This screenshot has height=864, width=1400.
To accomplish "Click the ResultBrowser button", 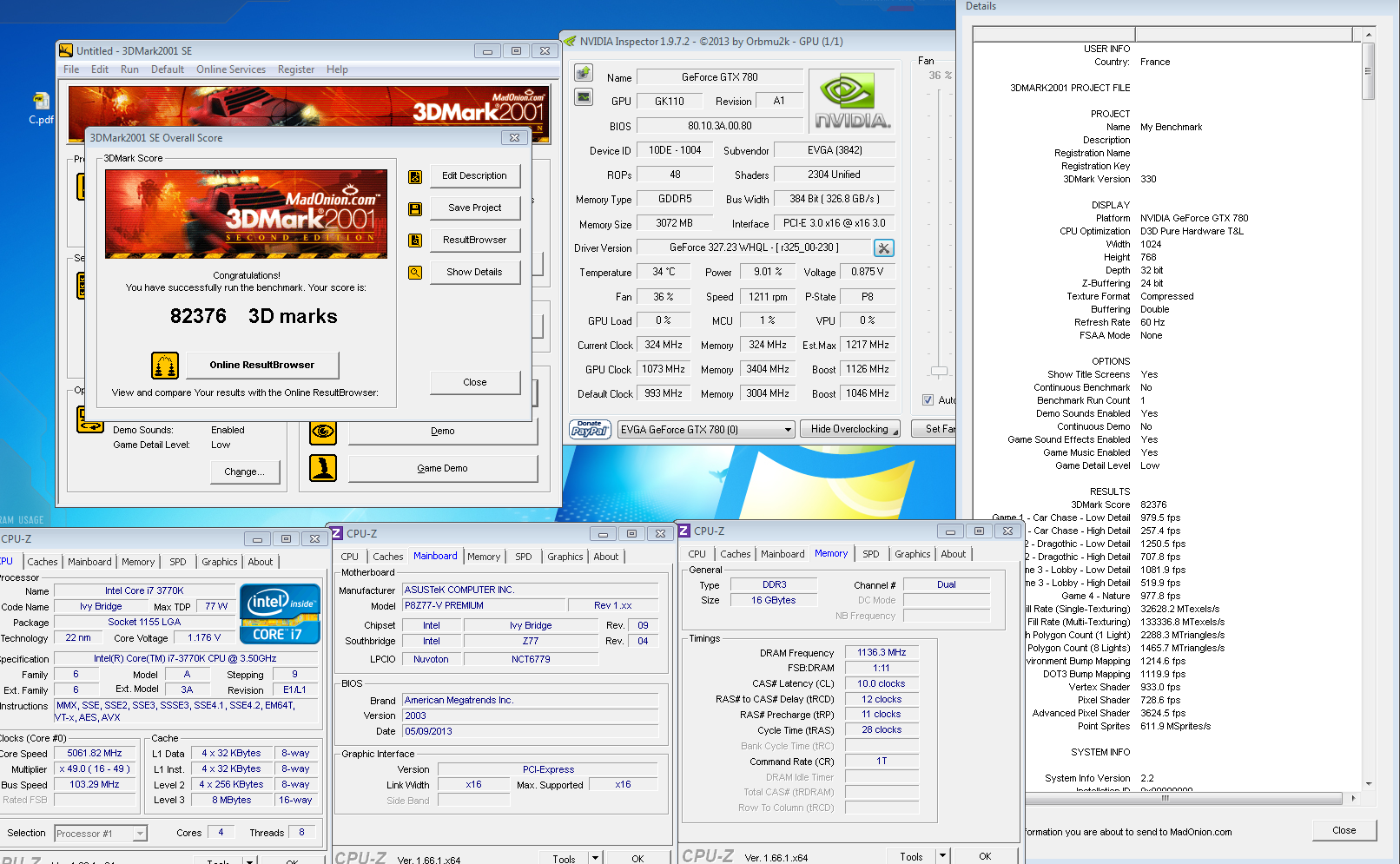I will (474, 240).
